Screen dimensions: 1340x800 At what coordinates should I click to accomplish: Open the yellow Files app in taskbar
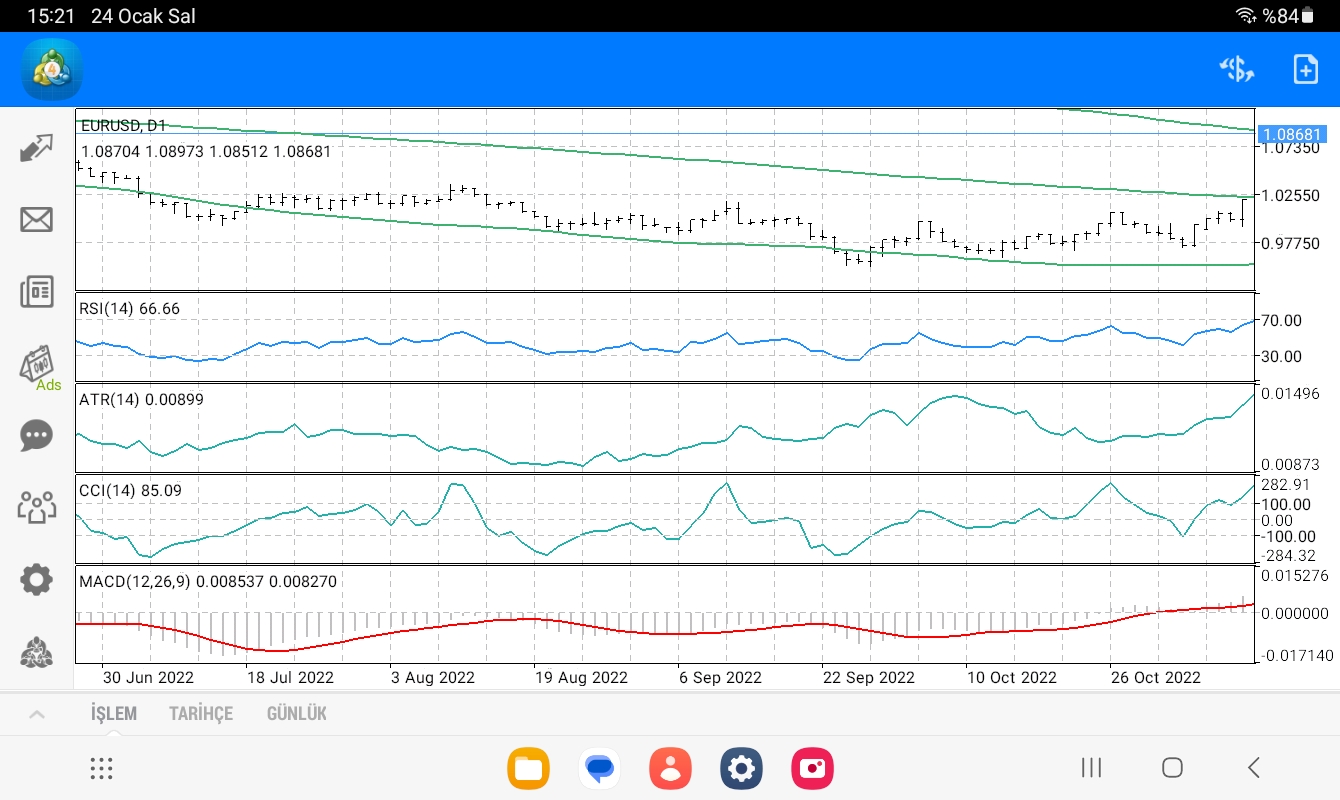(x=528, y=768)
